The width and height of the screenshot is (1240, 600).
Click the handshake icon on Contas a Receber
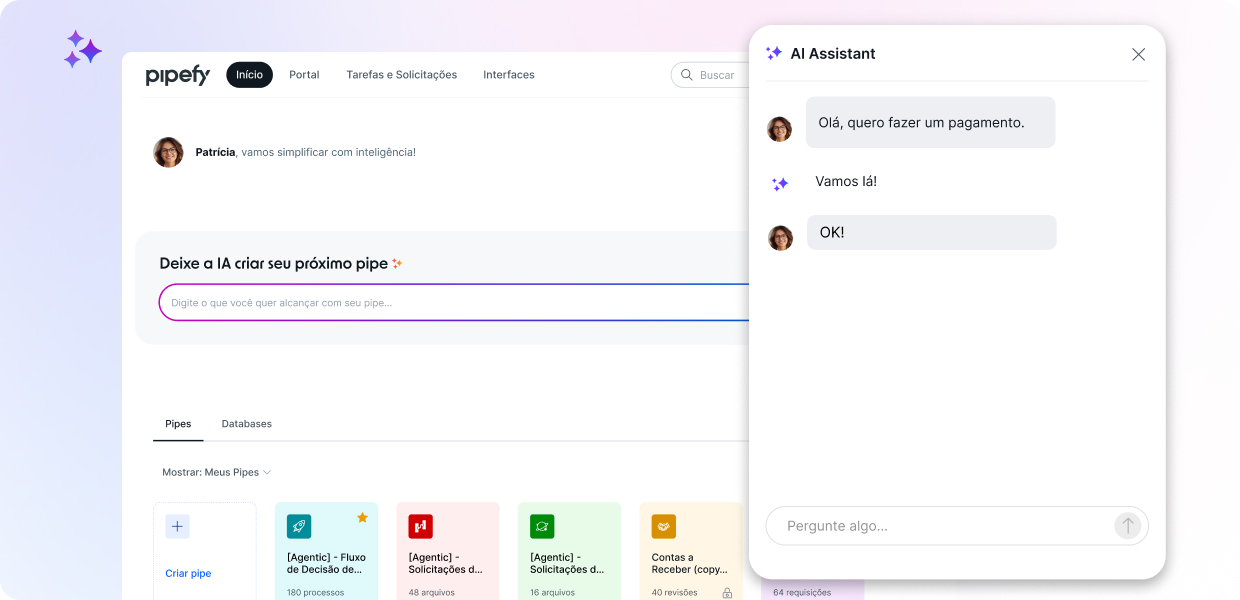click(x=664, y=527)
